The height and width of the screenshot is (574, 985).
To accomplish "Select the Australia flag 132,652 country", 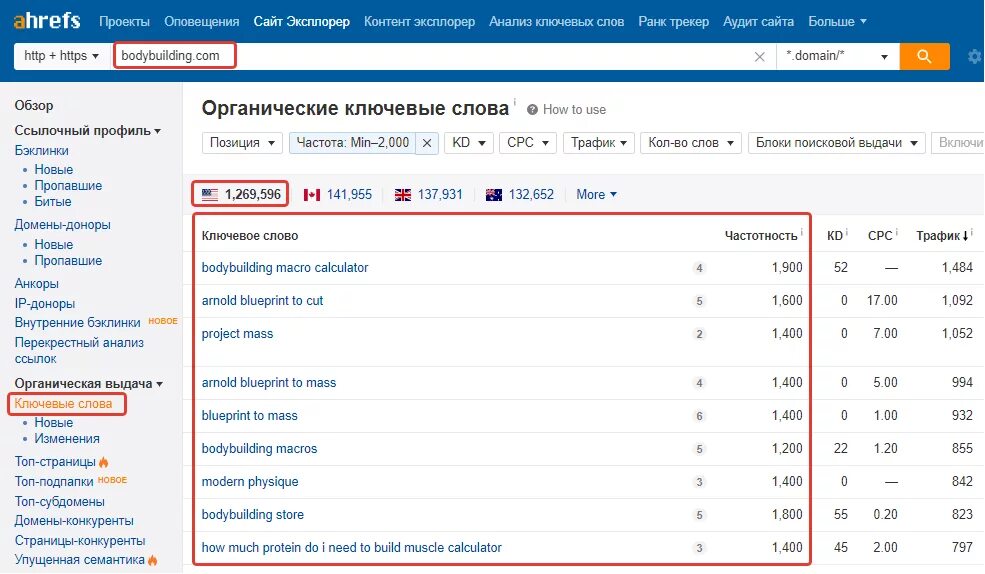I will click(520, 195).
